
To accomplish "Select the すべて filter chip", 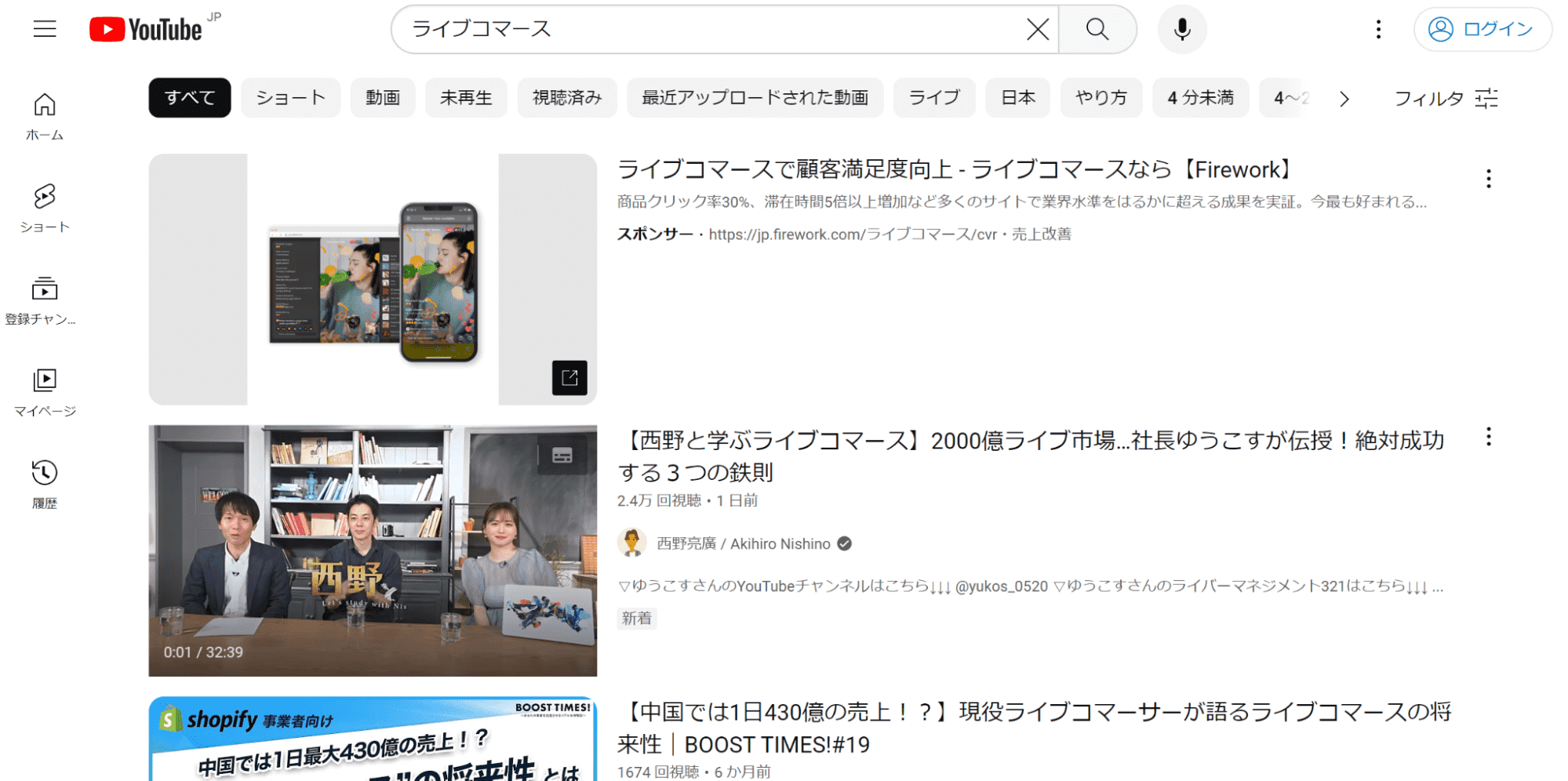I will coord(190,97).
